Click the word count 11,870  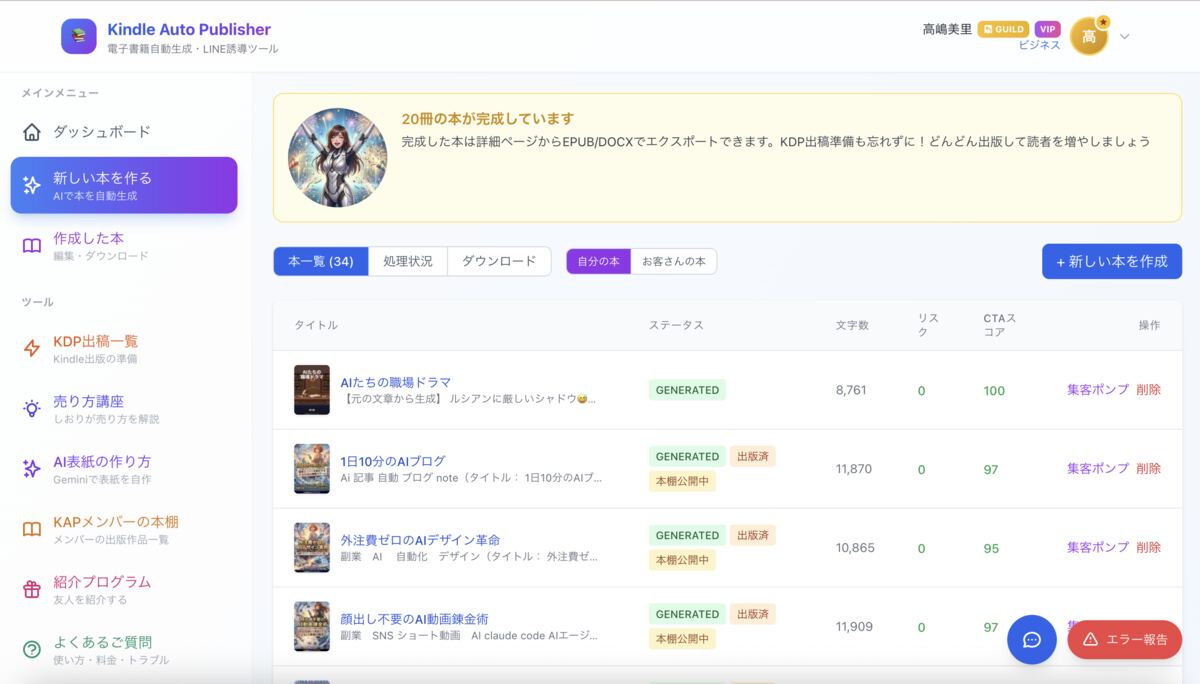click(854, 468)
